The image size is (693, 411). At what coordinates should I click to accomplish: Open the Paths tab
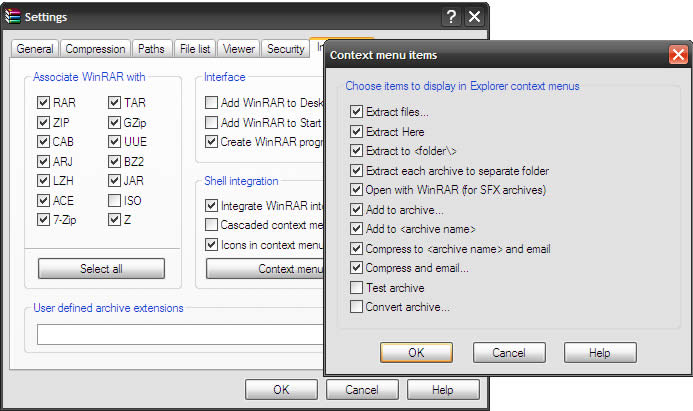(151, 49)
